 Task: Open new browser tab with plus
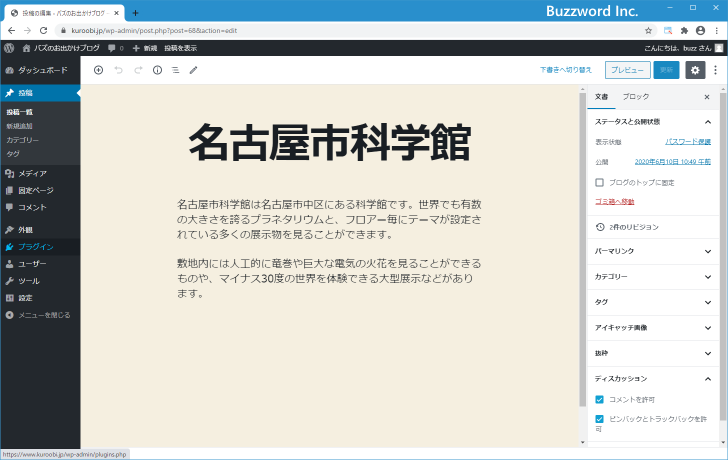tap(135, 13)
